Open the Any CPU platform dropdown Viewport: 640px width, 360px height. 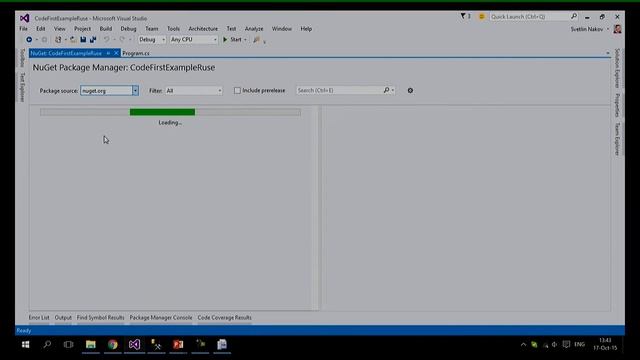(x=193, y=40)
